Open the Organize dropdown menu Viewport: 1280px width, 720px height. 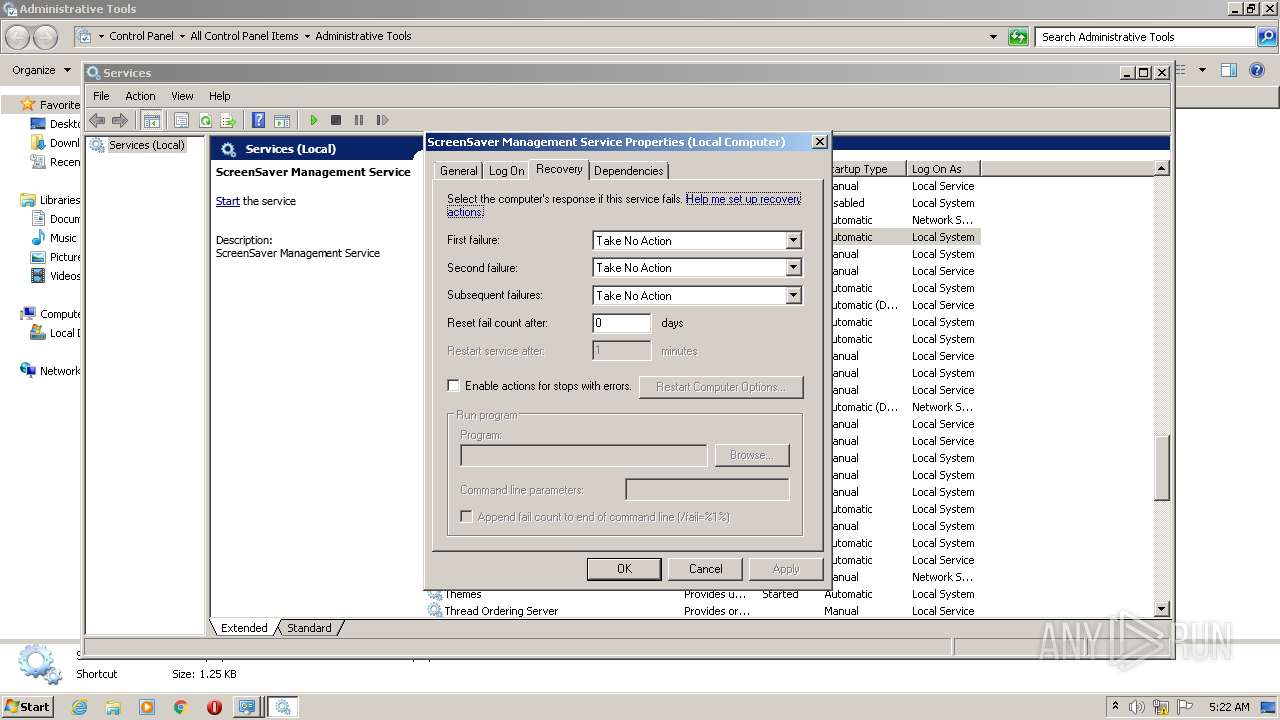tap(41, 70)
